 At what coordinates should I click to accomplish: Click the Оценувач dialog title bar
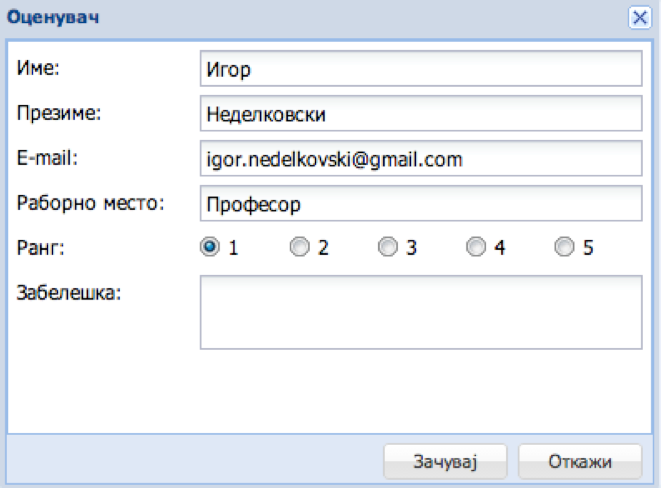click(x=316, y=18)
